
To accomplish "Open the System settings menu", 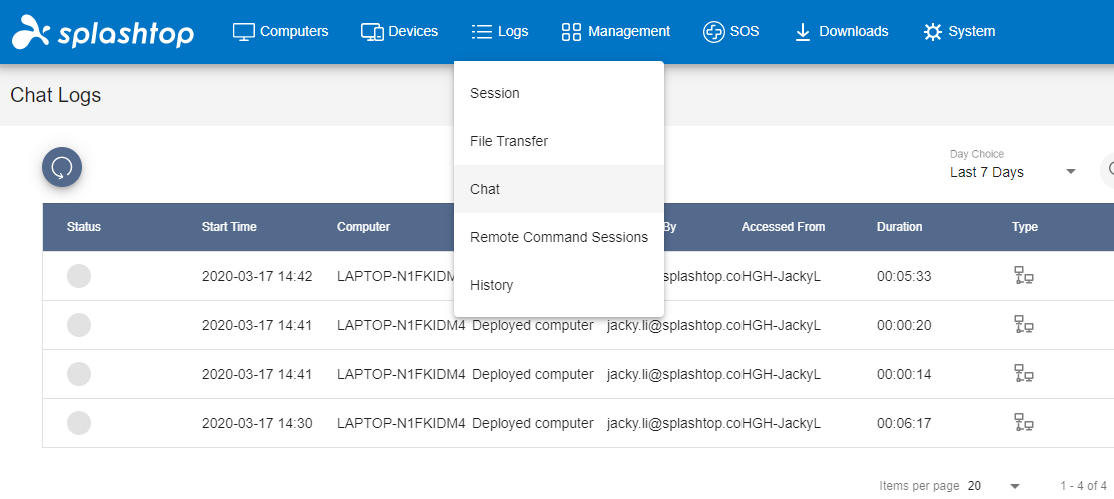I will point(959,31).
